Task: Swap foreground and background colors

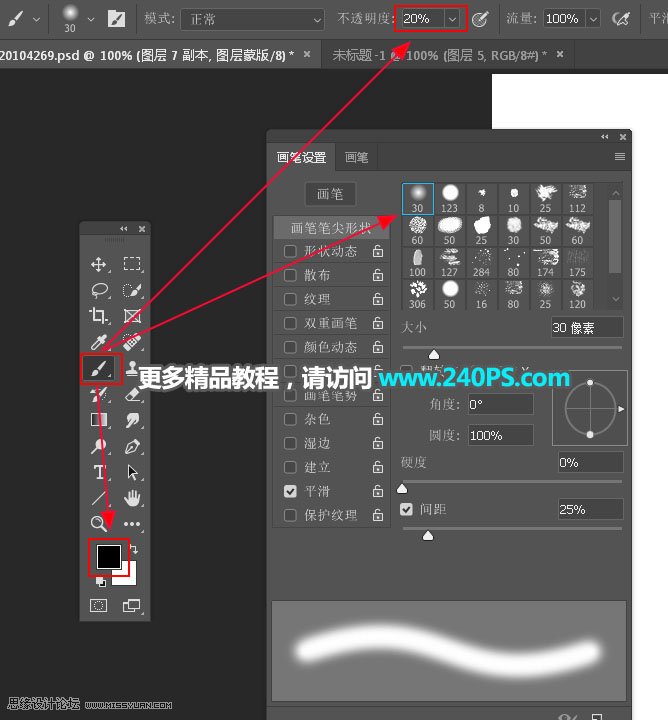Action: pos(134,549)
